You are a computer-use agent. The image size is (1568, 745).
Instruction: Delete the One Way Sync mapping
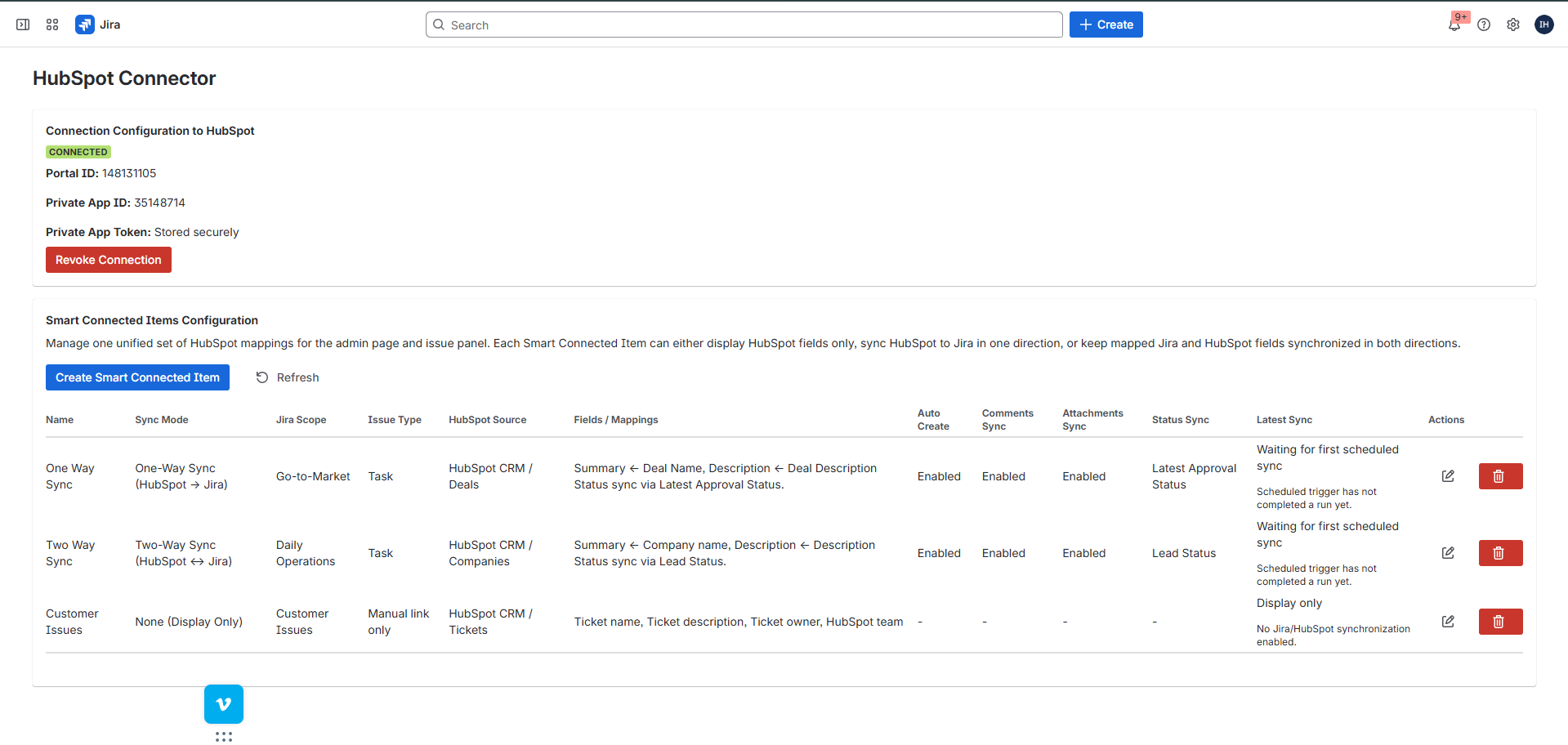pyautogui.click(x=1499, y=475)
